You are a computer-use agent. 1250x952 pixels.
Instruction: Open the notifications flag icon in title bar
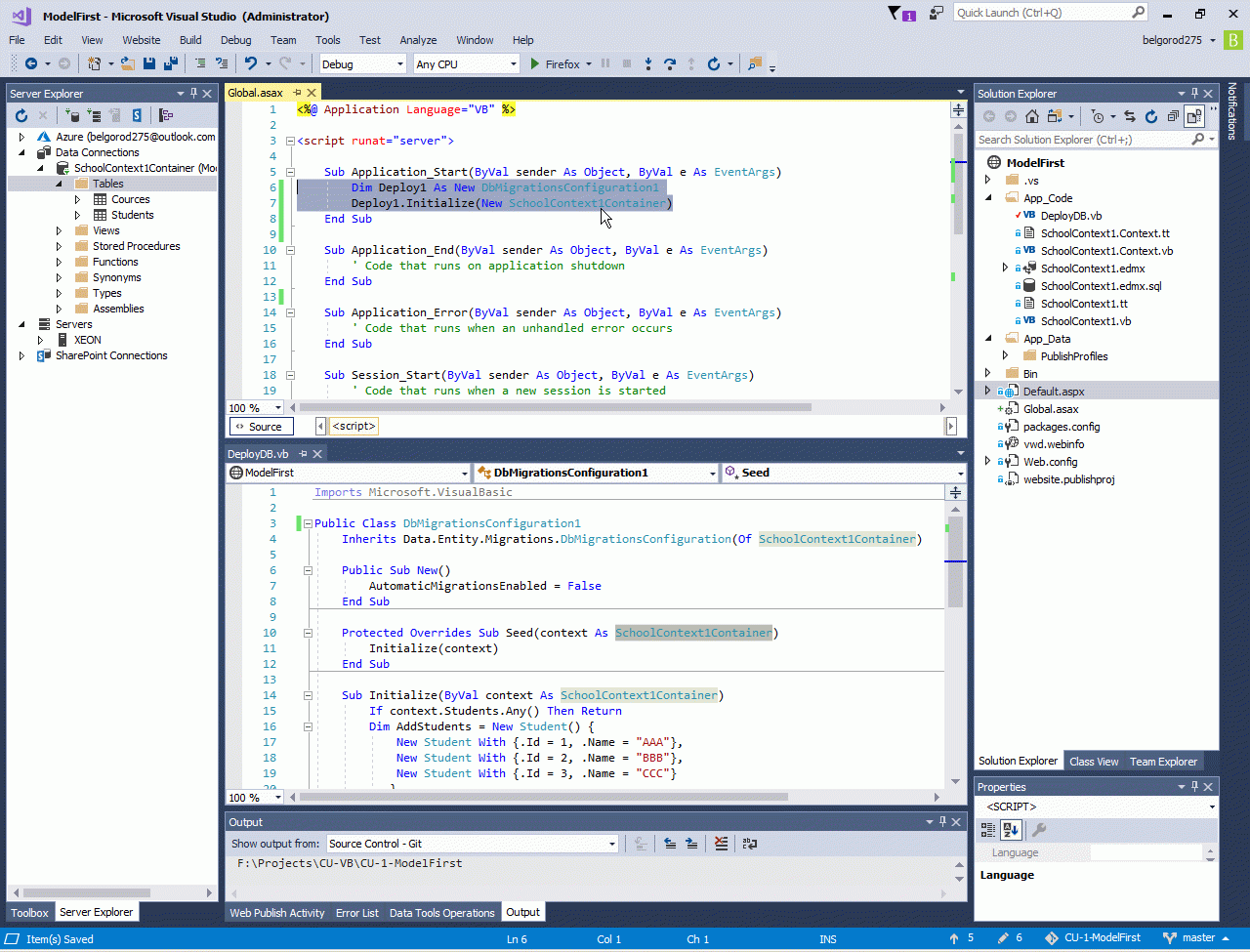(x=896, y=14)
